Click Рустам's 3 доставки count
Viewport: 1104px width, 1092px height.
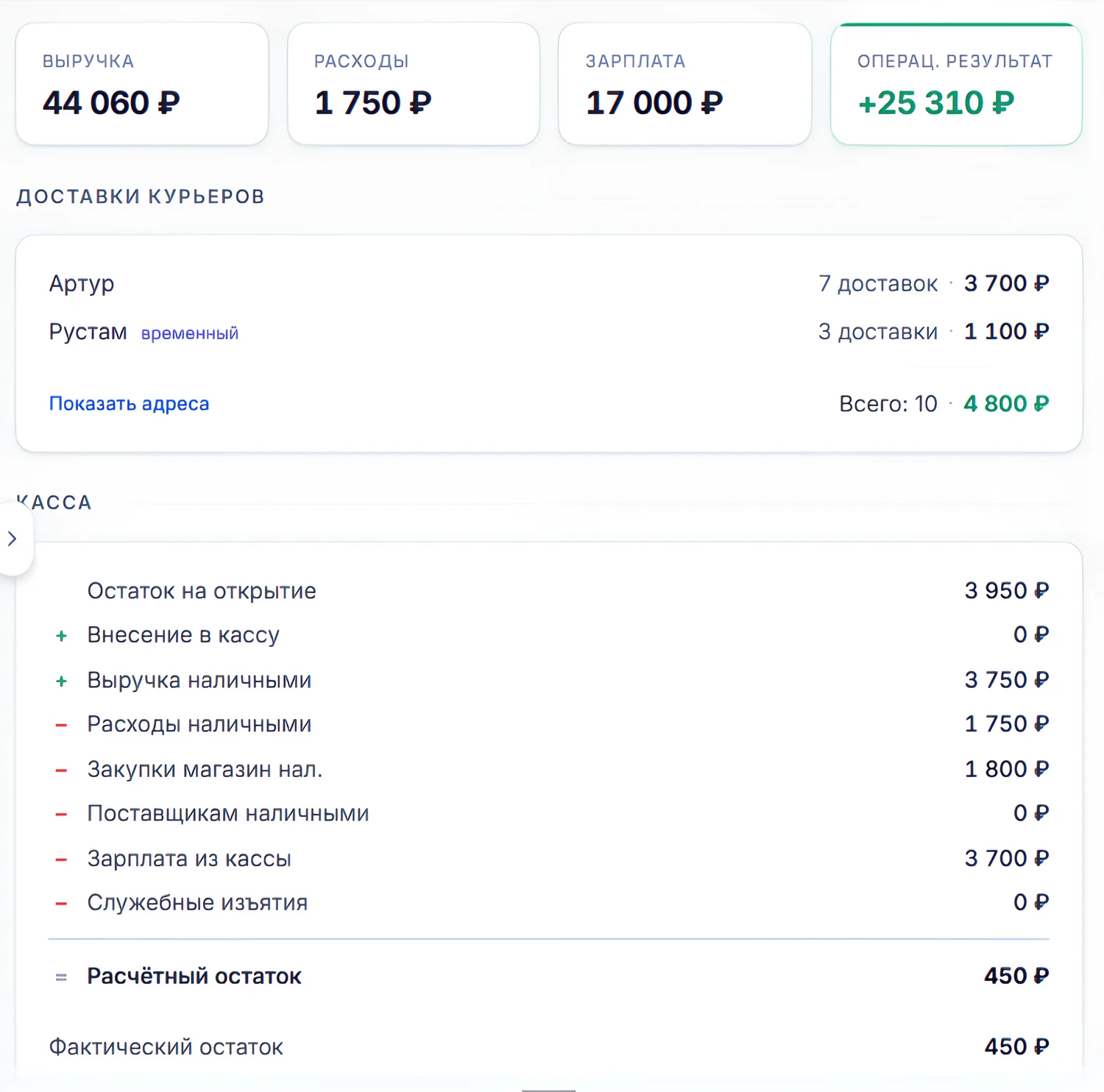[878, 332]
